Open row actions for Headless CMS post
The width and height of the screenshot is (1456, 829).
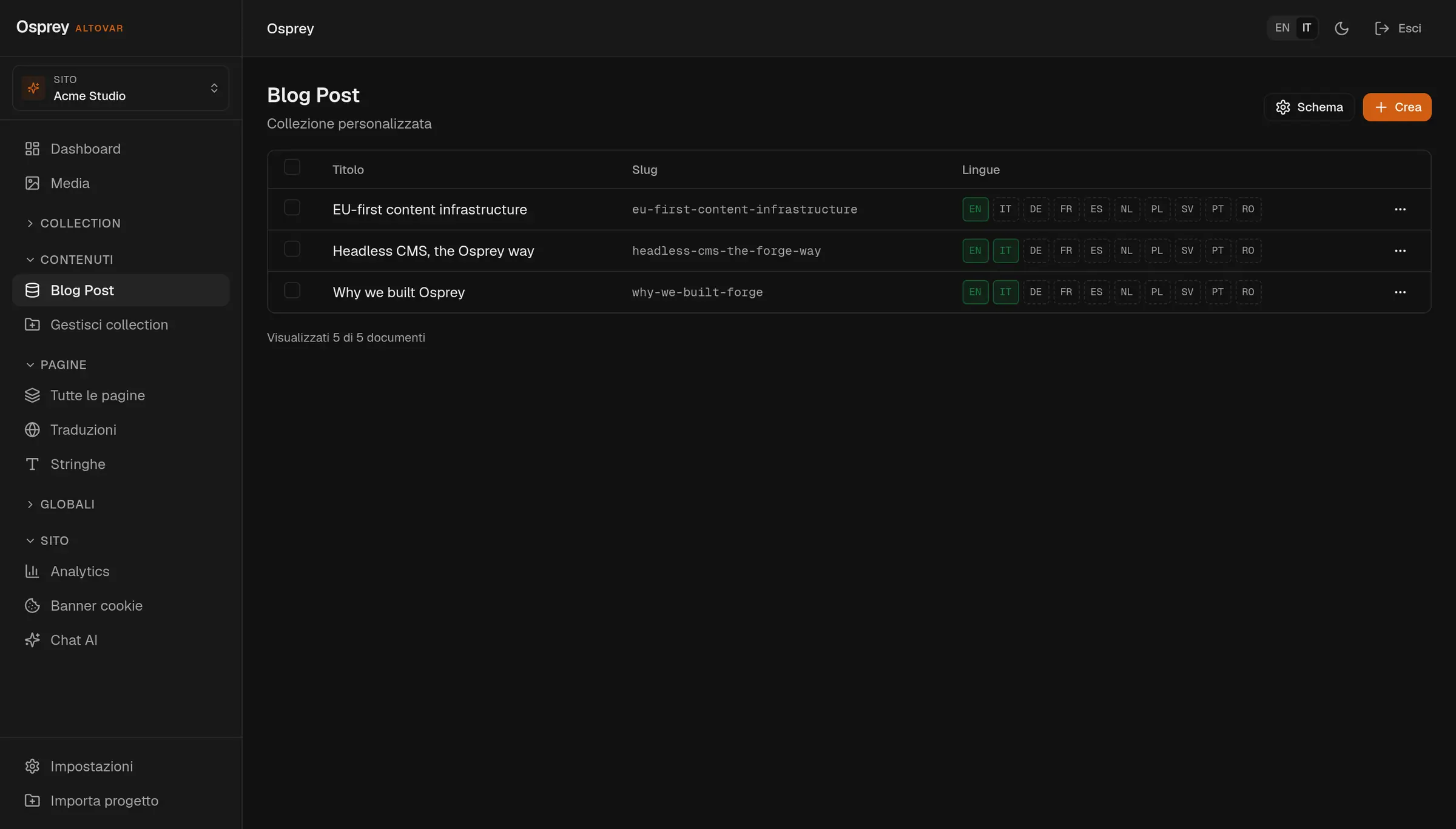[1400, 250]
